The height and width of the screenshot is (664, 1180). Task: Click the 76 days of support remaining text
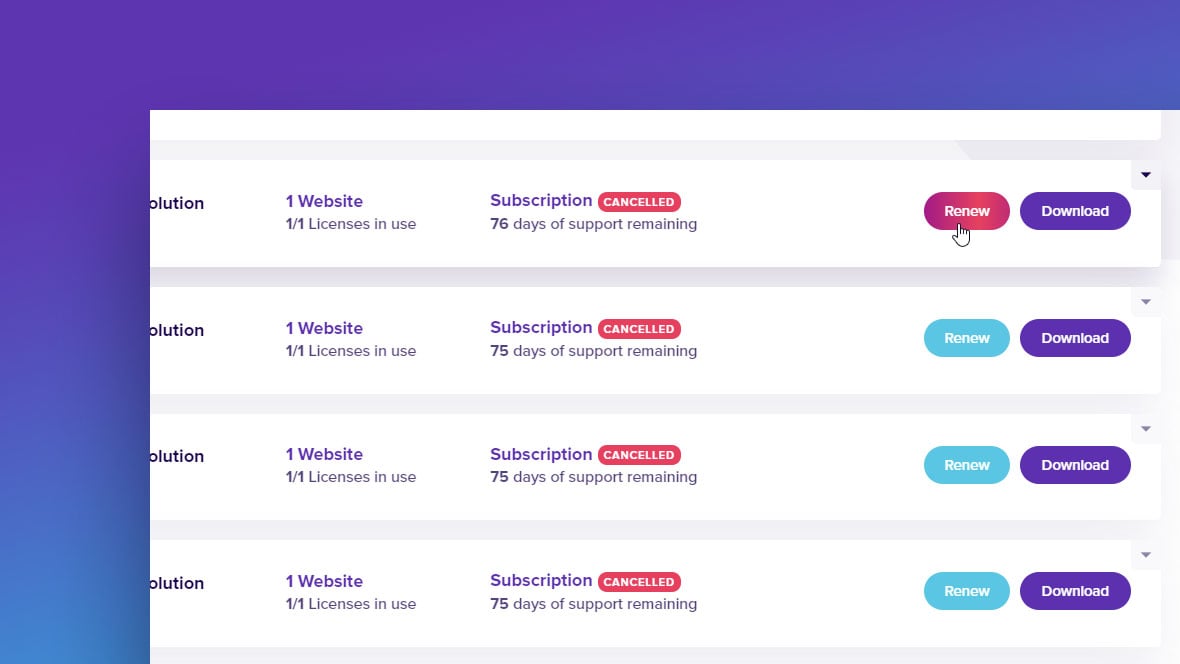593,224
